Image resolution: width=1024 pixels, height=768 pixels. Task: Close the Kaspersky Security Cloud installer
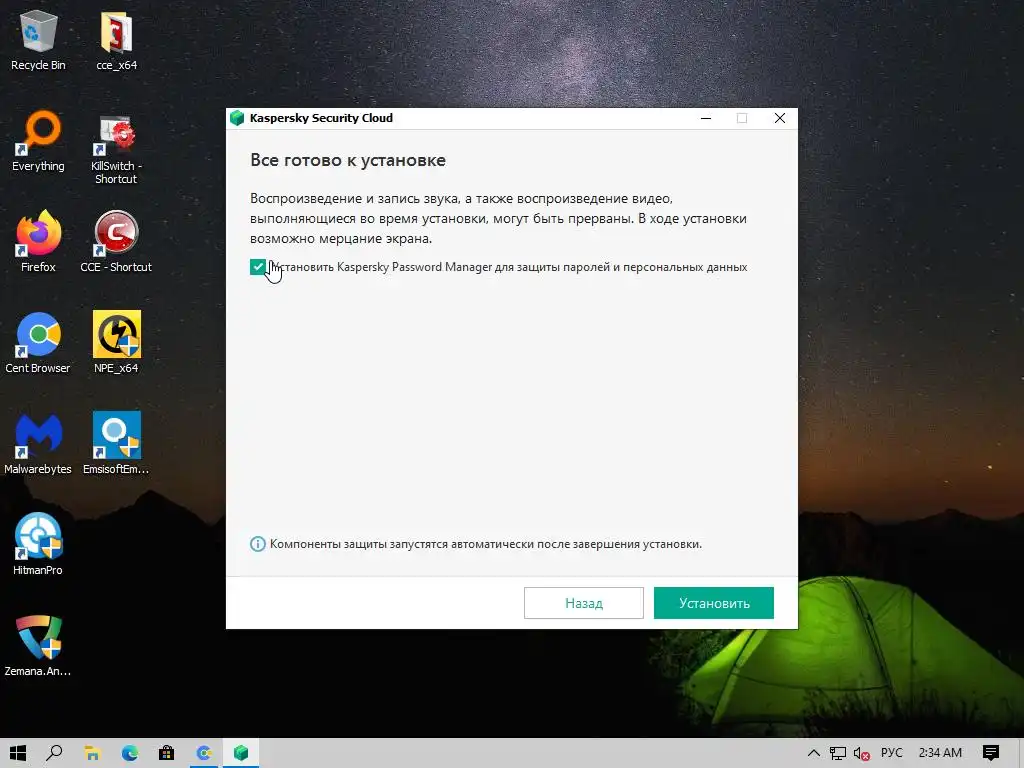(780, 118)
